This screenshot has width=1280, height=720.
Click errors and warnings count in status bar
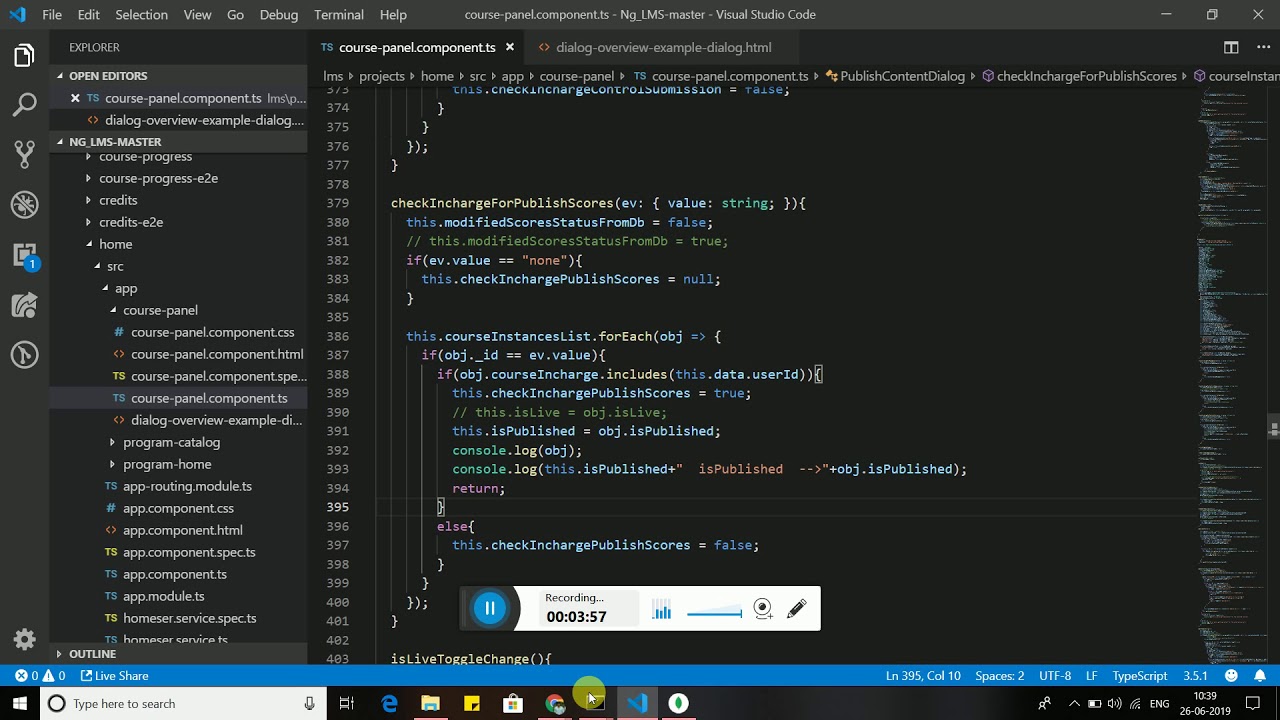tap(40, 676)
